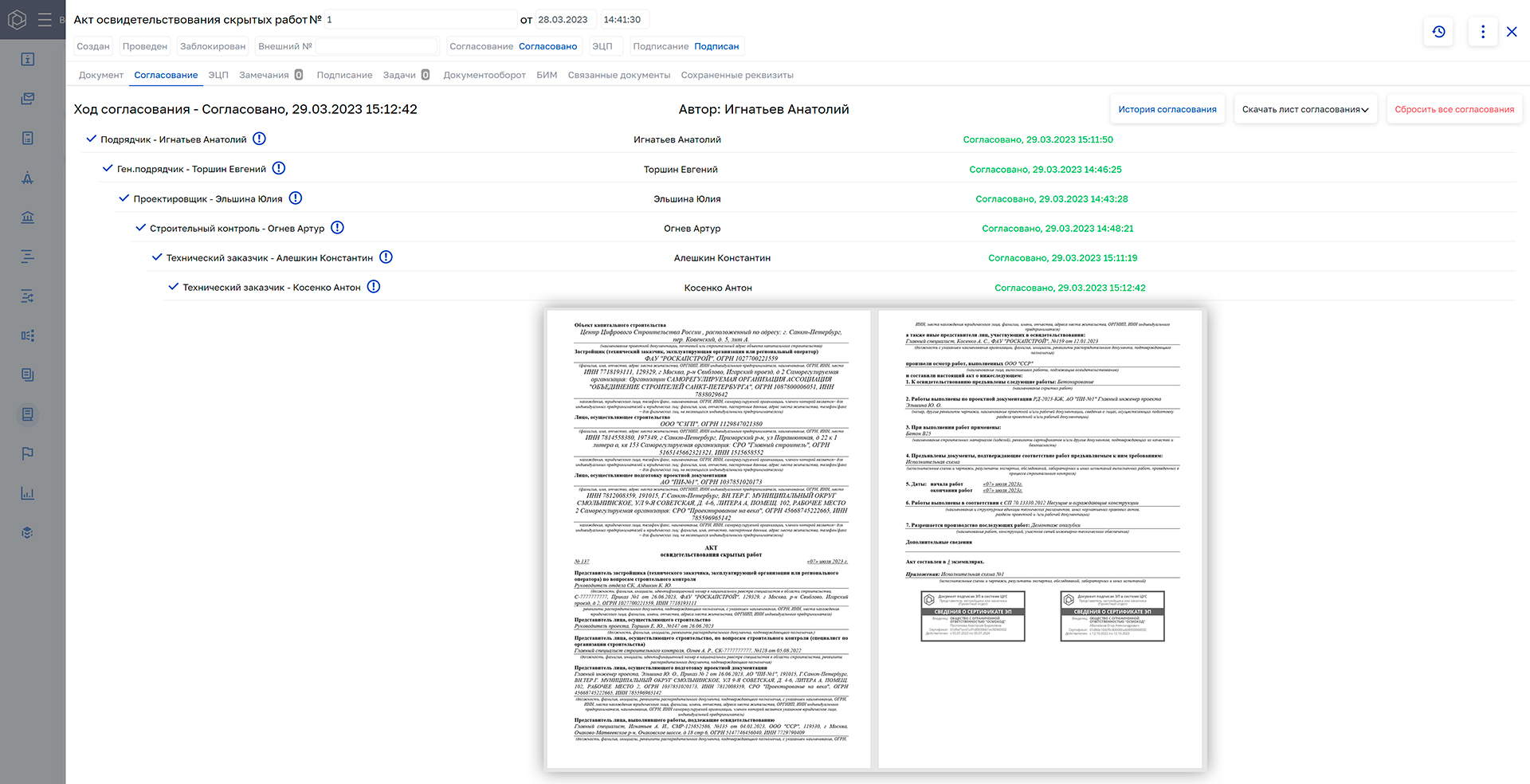Open the hamburger menu at top left

point(45,19)
